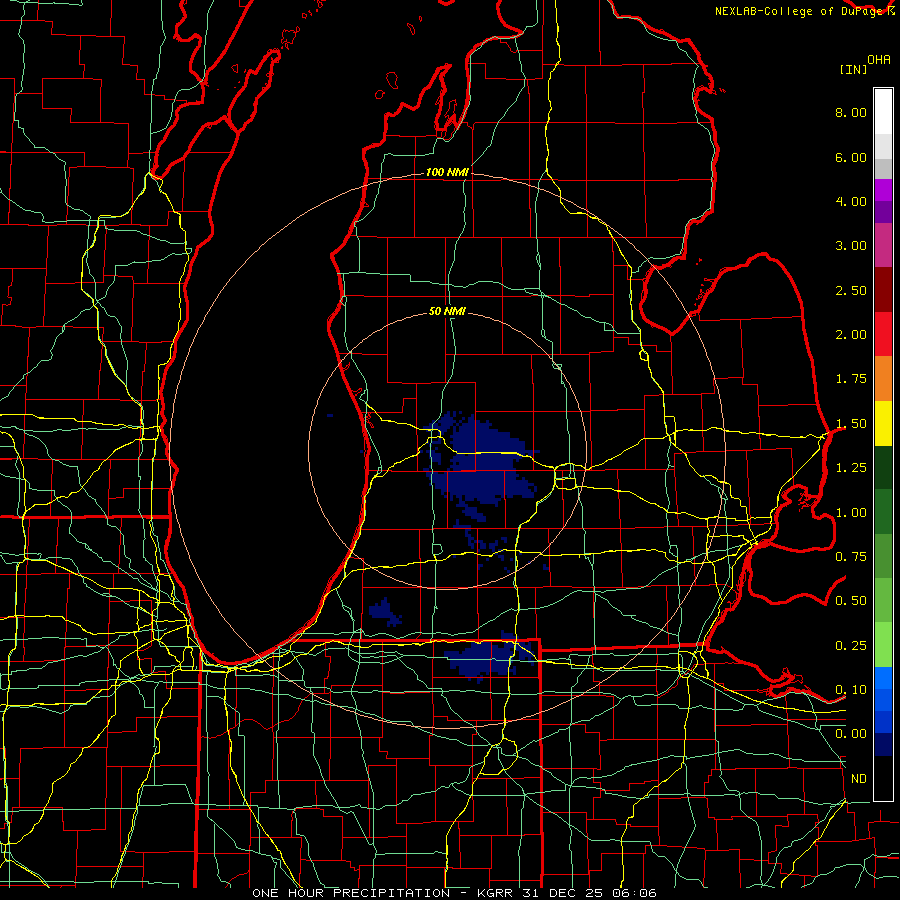Click the 3.00 legend value
Viewport: 900px width, 900px height.
coord(851,246)
